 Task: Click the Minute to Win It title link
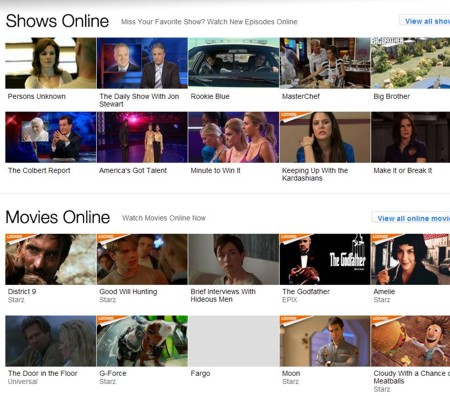click(x=215, y=170)
